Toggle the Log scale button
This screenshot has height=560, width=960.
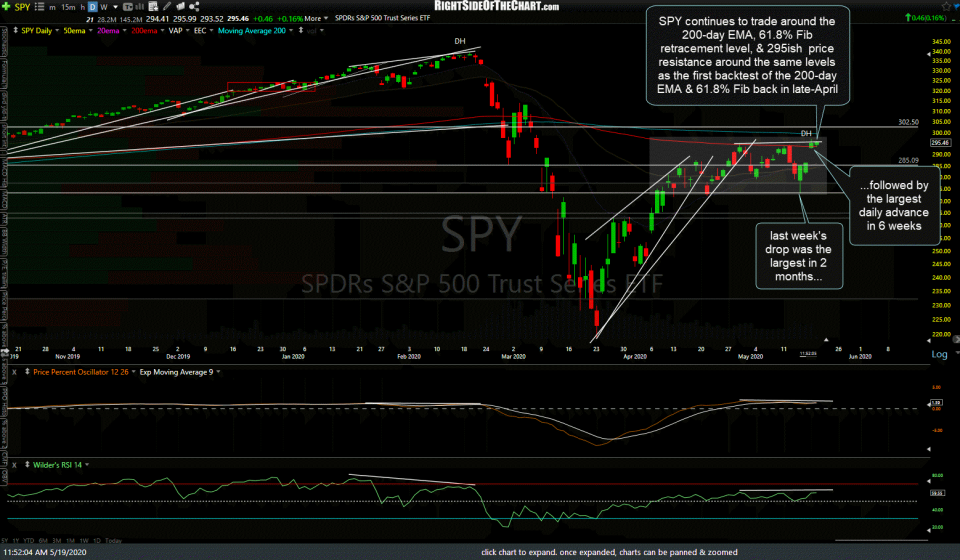pos(939,354)
